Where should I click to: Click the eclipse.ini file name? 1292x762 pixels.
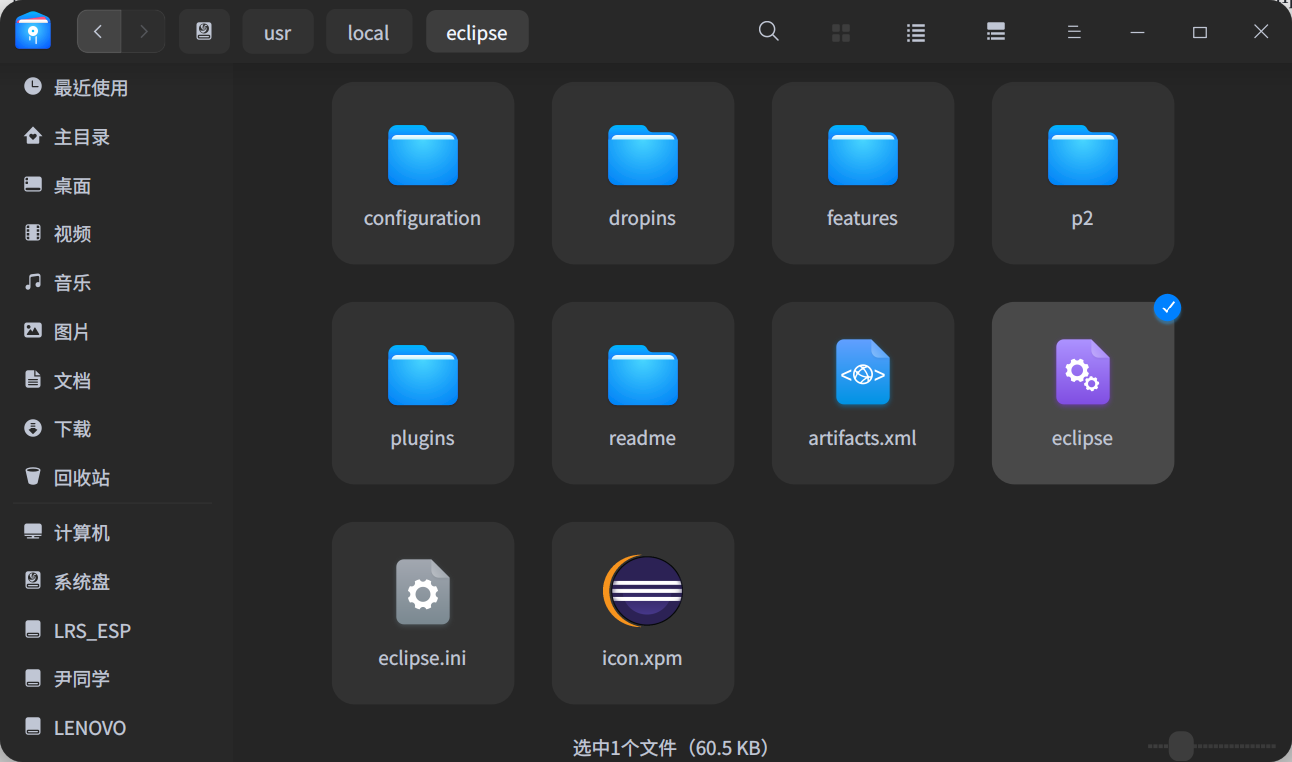[423, 658]
